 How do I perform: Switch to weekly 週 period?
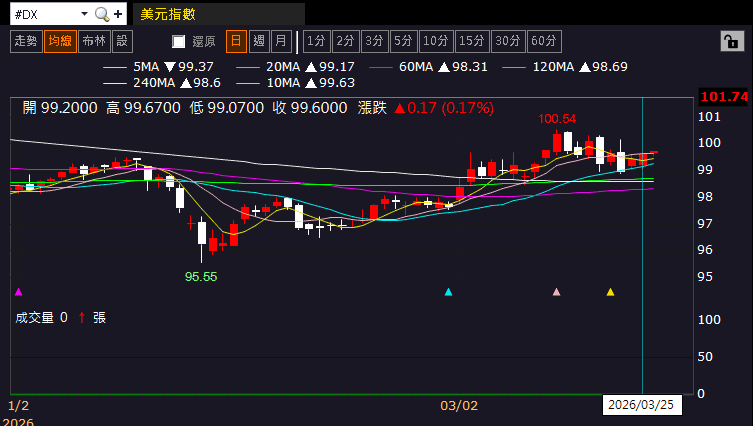click(x=259, y=41)
